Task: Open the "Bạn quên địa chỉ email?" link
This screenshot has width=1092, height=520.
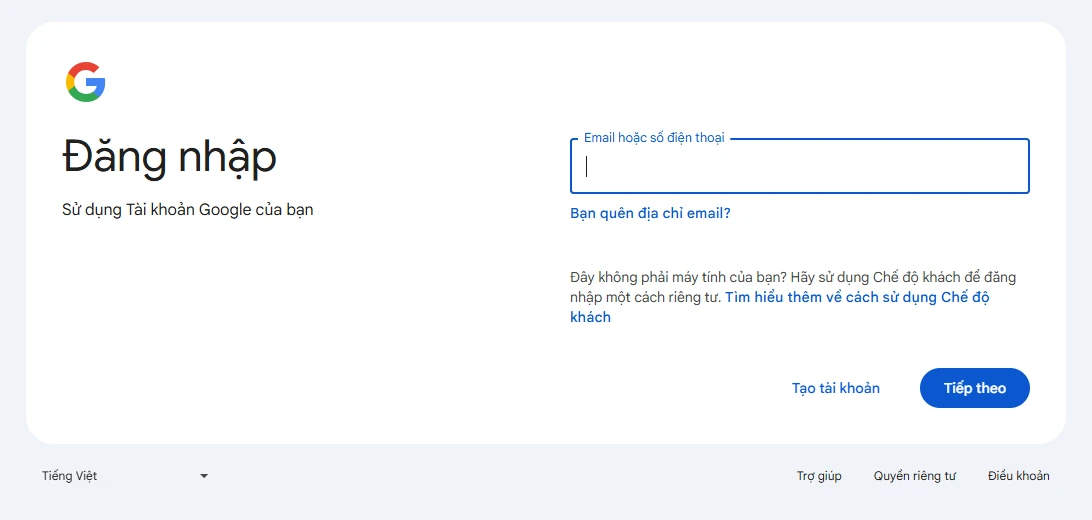Action: click(650, 213)
